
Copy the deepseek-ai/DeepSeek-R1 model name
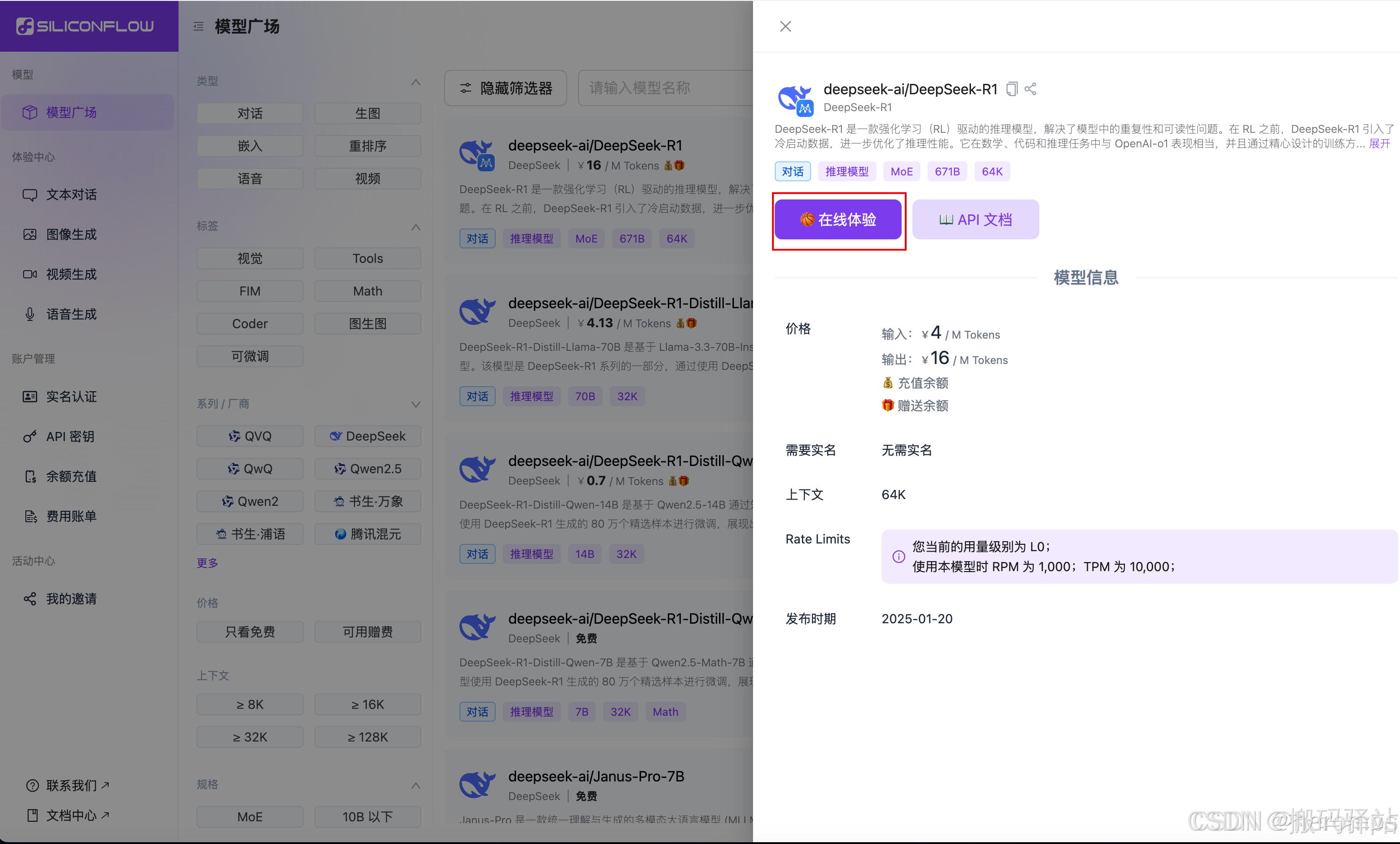pos(1012,89)
